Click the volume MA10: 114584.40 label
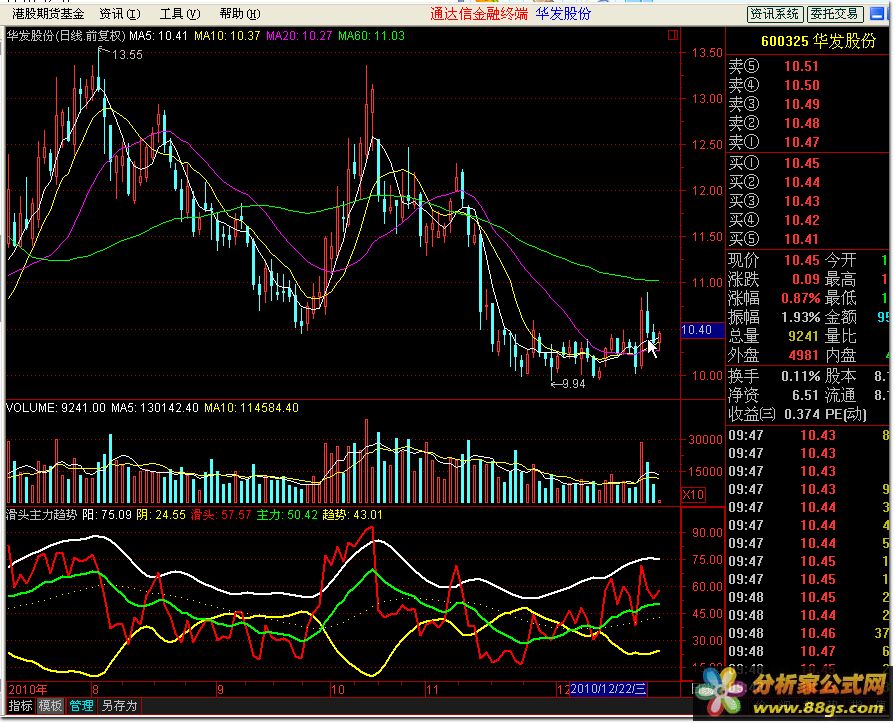This screenshot has height=723, width=895. [251, 408]
